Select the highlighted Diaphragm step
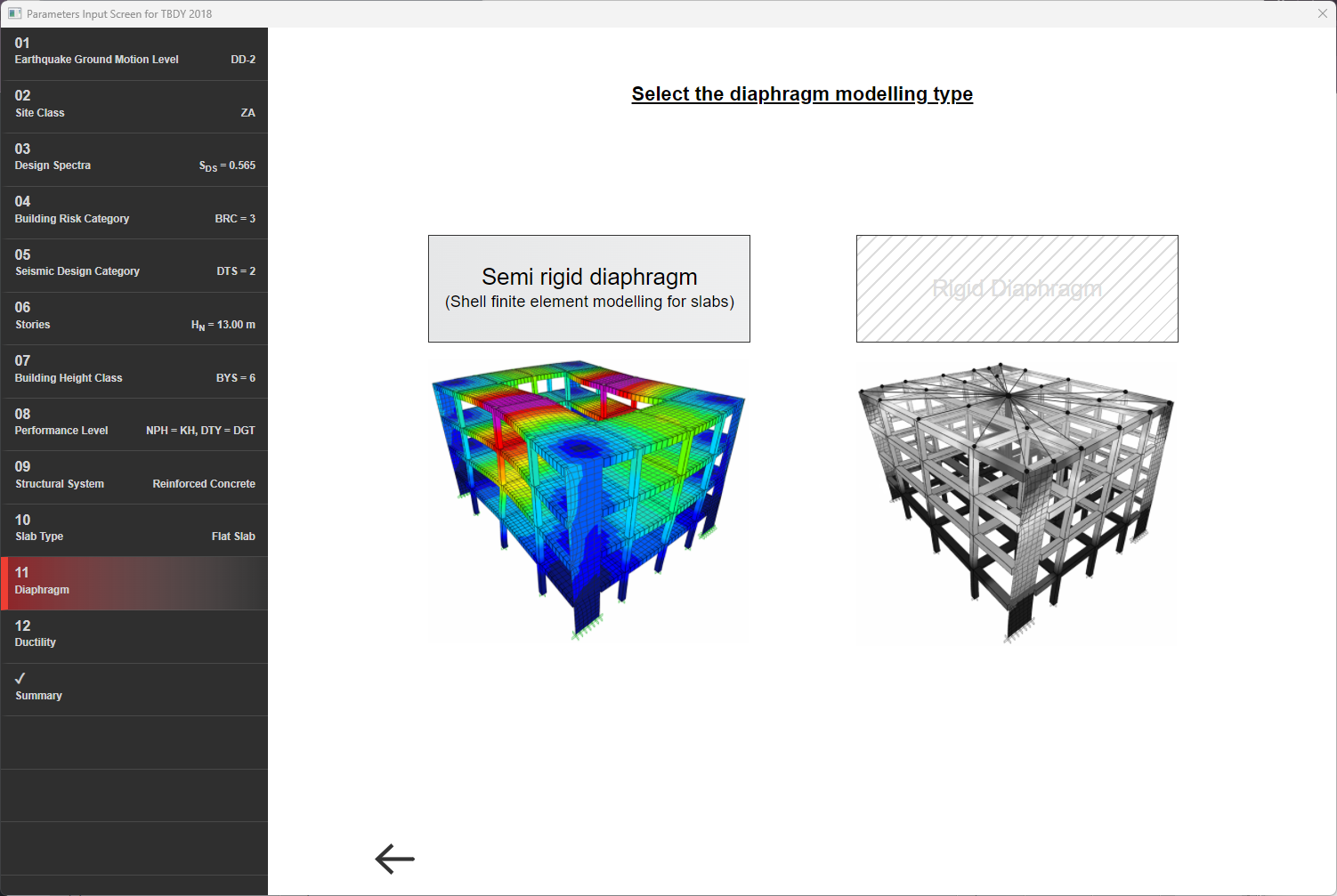 click(134, 582)
